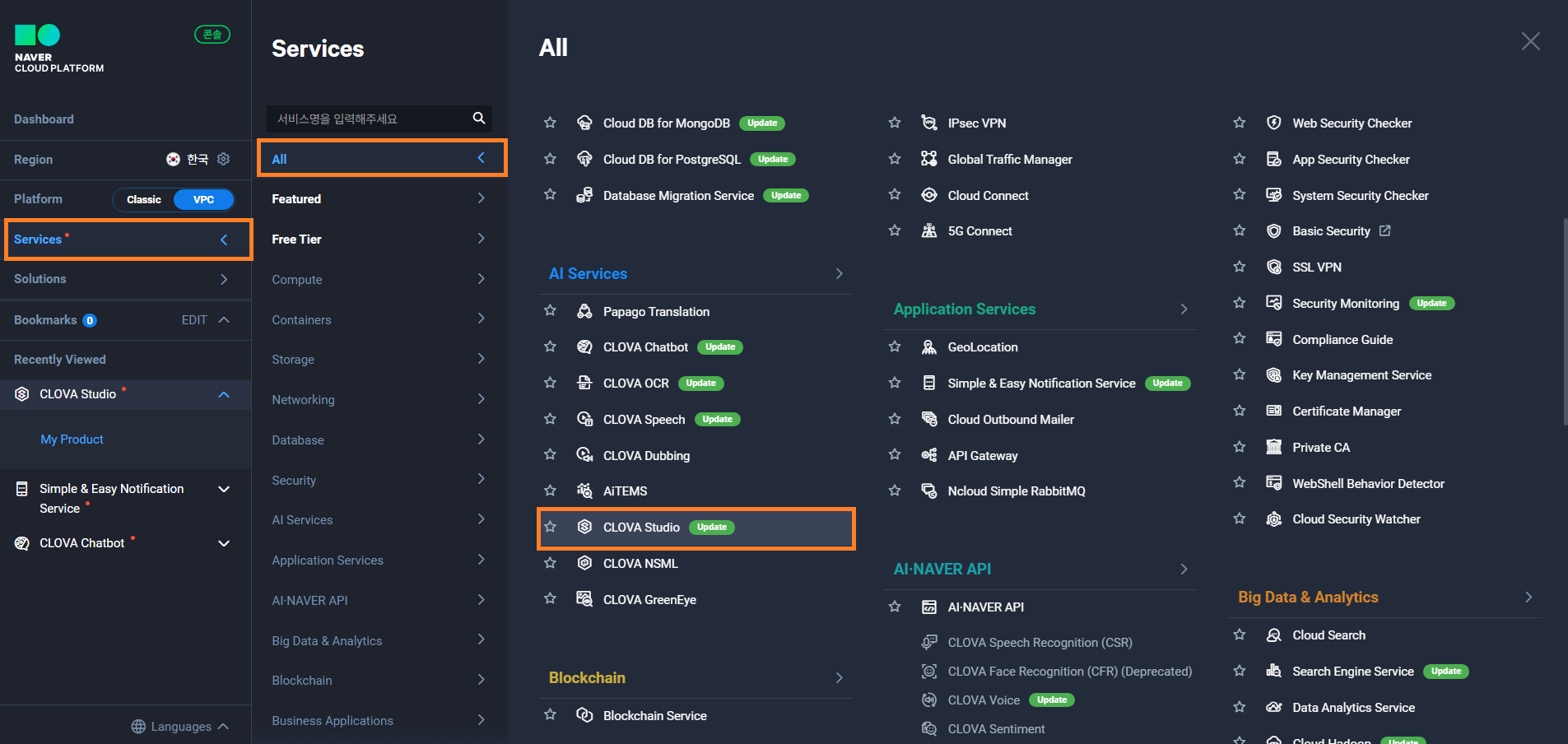Click the Private CA icon
The image size is (1568, 744).
[1274, 447]
